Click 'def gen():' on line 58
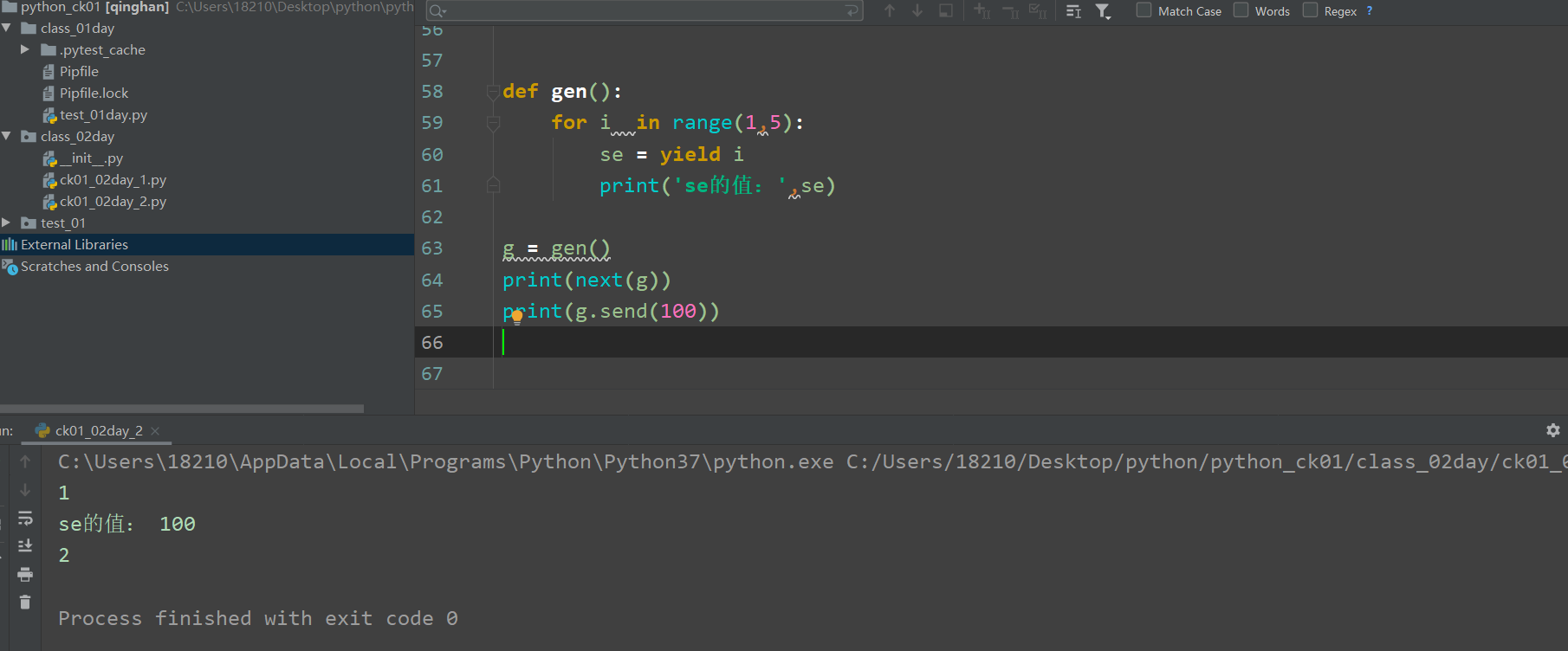 click(x=562, y=92)
